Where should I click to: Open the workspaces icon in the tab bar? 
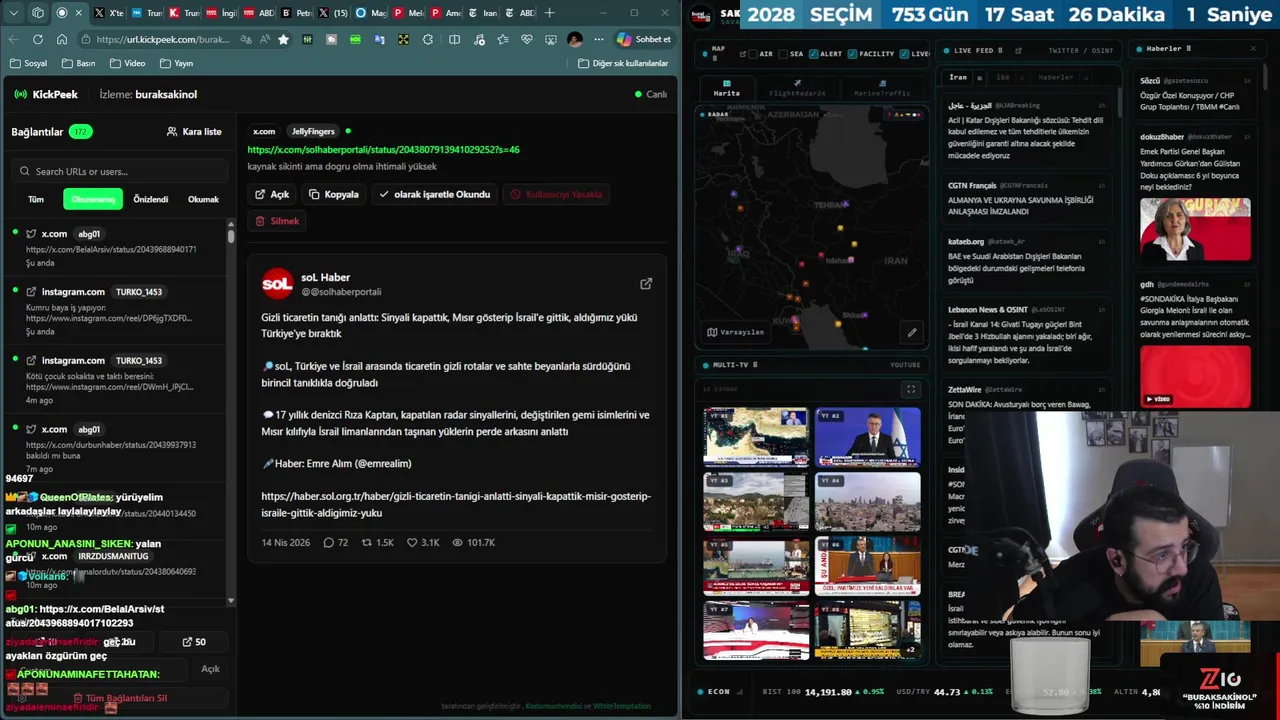[38, 13]
